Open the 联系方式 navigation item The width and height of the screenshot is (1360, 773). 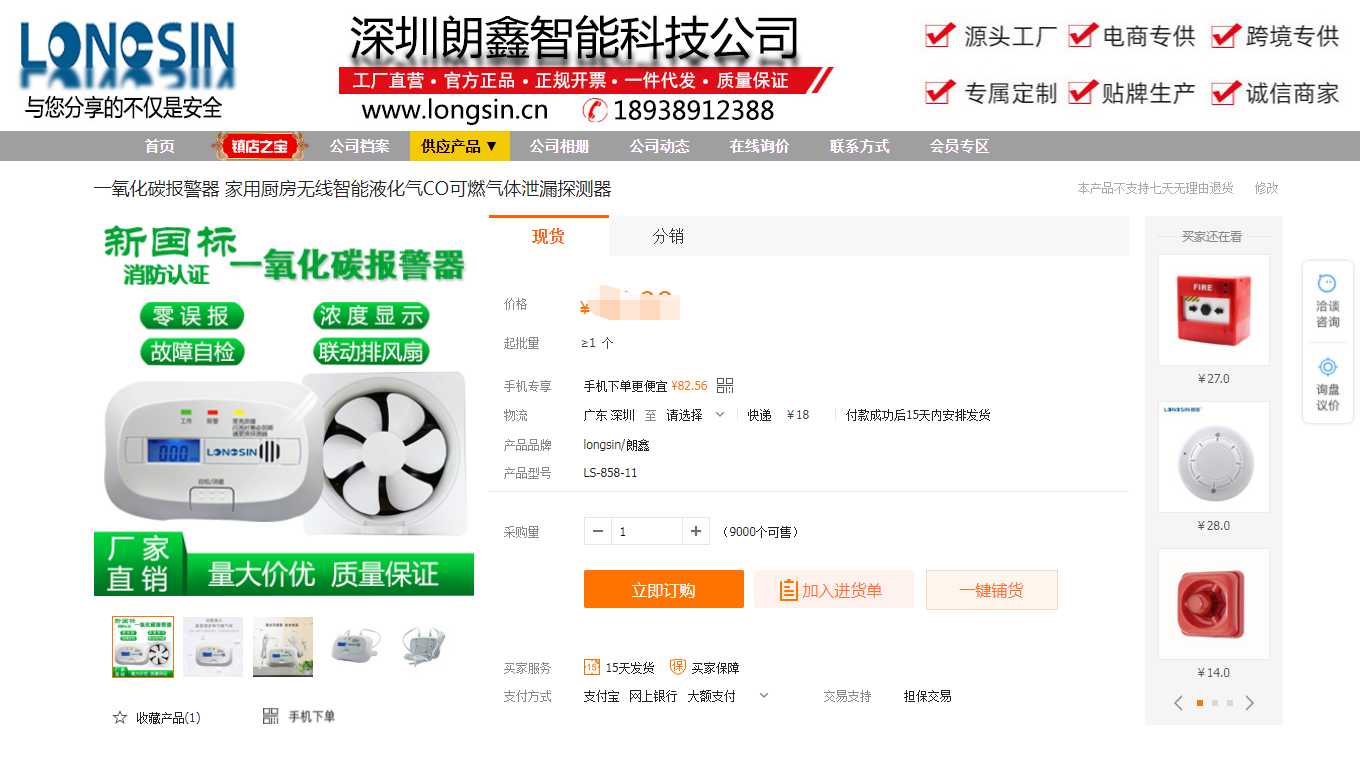860,146
